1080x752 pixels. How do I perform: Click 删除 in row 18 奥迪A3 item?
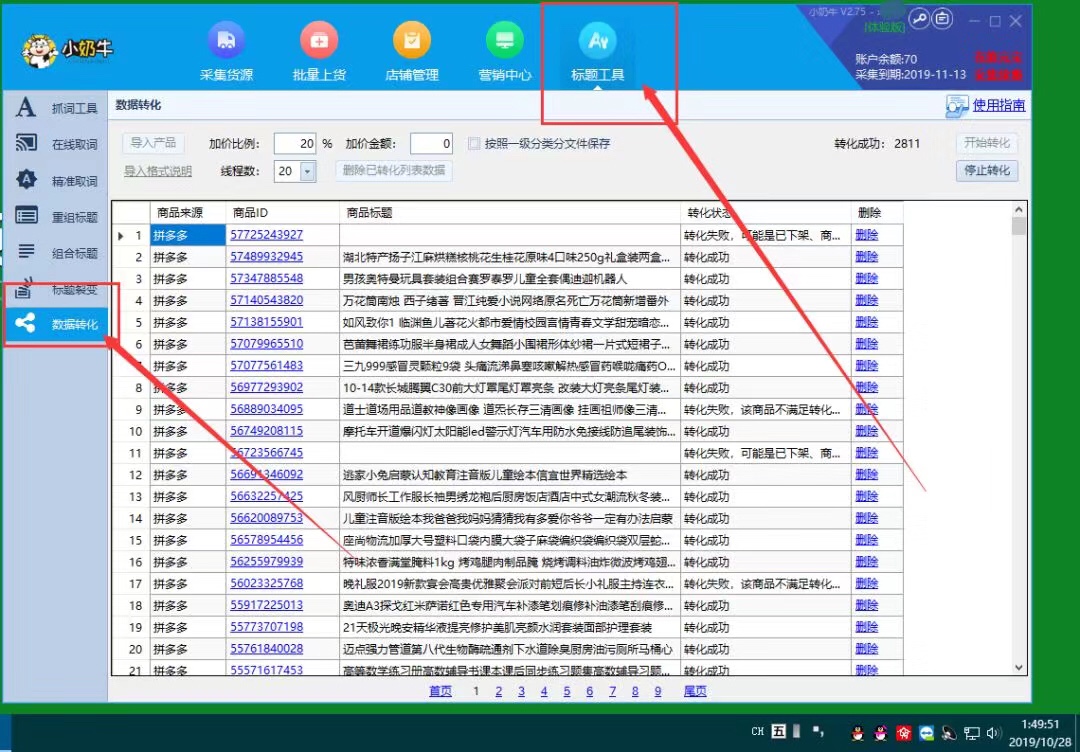866,605
